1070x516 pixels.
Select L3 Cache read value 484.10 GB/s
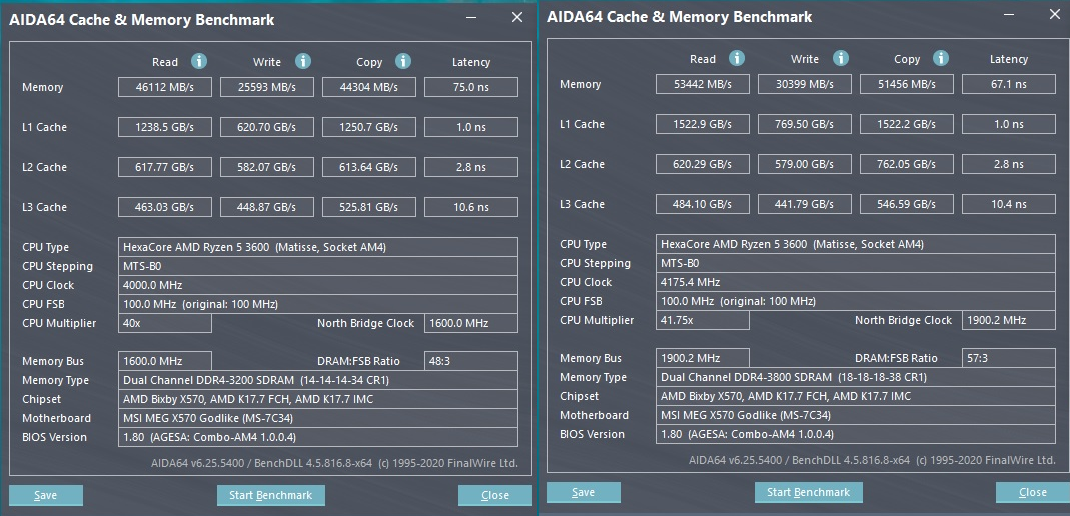tap(703, 204)
